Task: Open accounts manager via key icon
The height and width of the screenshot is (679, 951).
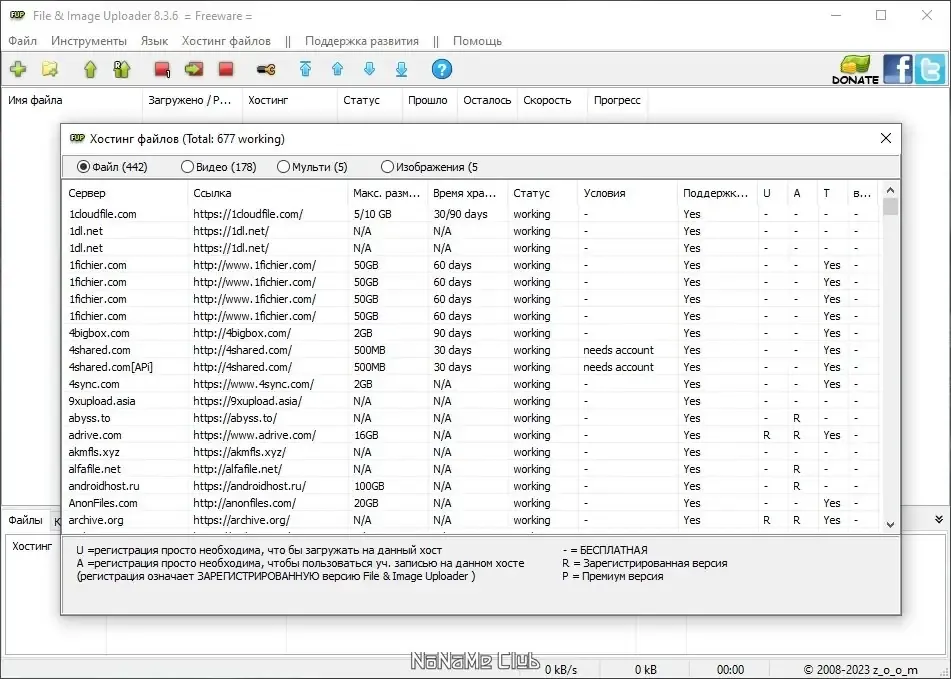Action: point(266,70)
